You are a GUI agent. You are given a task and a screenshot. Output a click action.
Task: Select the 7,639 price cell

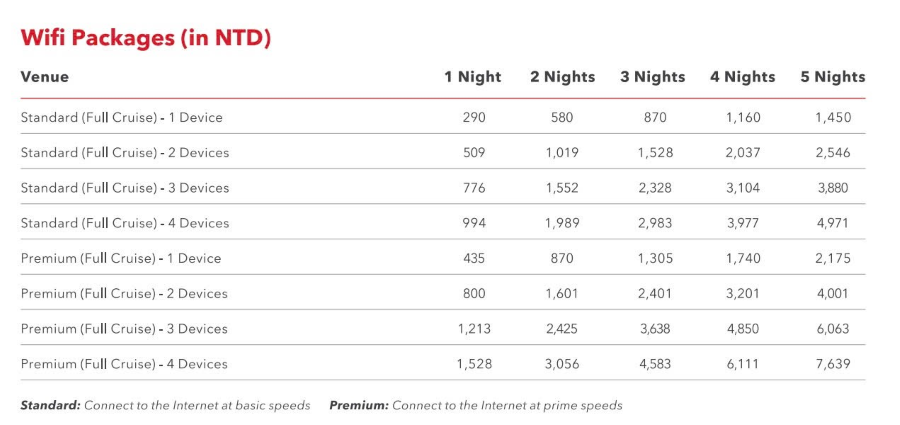[832, 364]
